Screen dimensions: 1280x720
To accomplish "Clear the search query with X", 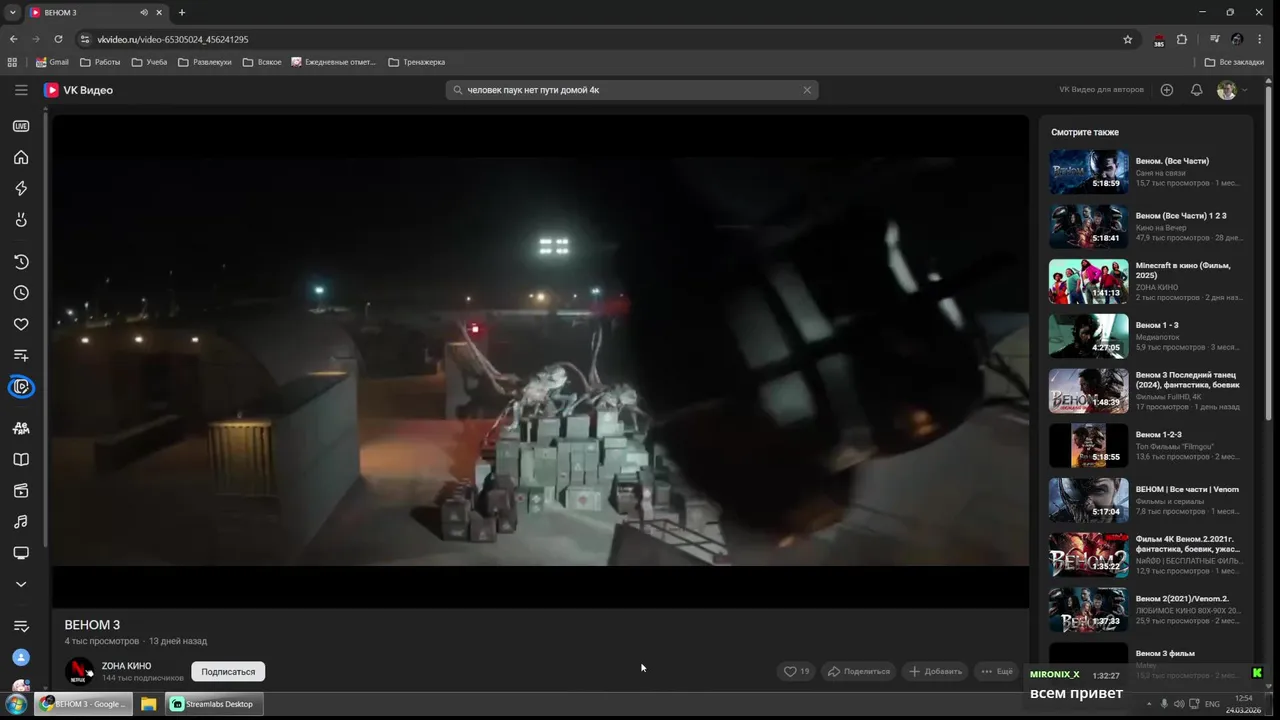I will pyautogui.click(x=807, y=90).
